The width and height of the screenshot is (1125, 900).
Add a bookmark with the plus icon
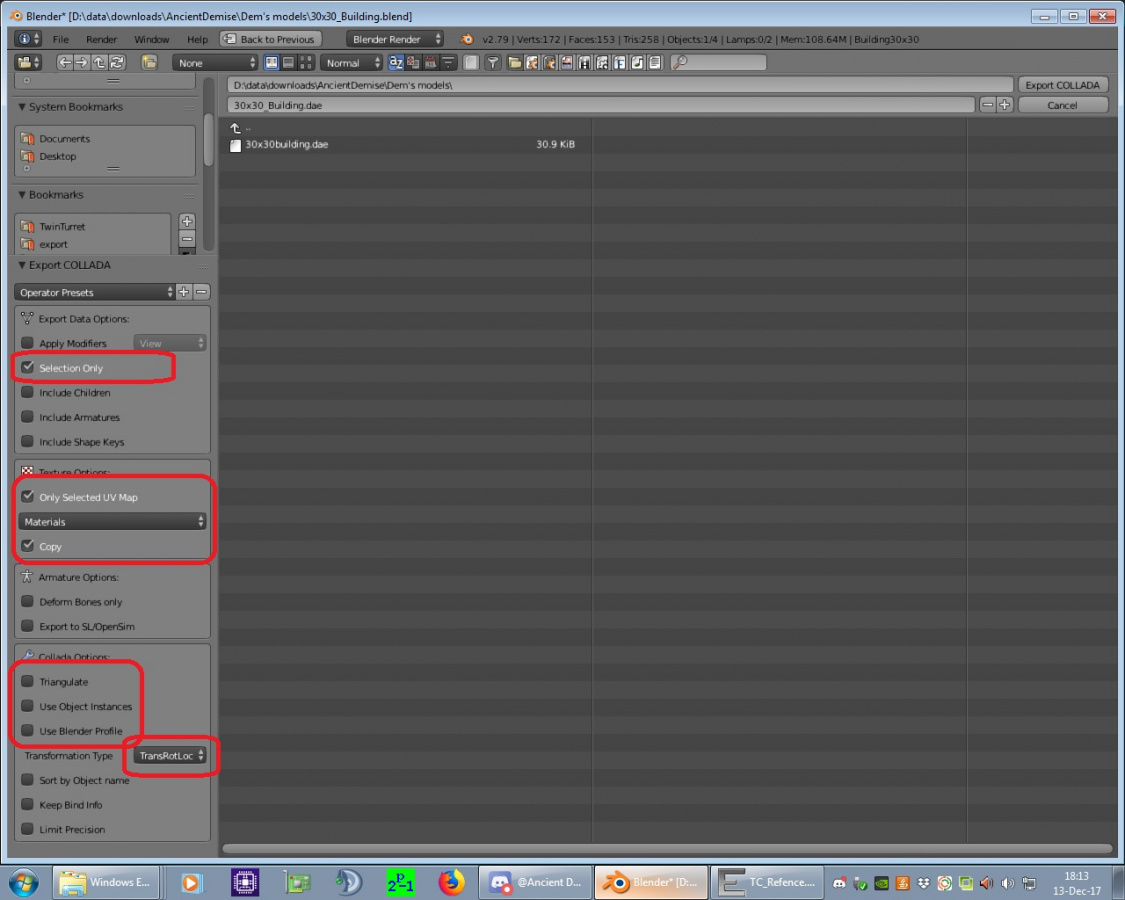coord(187,222)
